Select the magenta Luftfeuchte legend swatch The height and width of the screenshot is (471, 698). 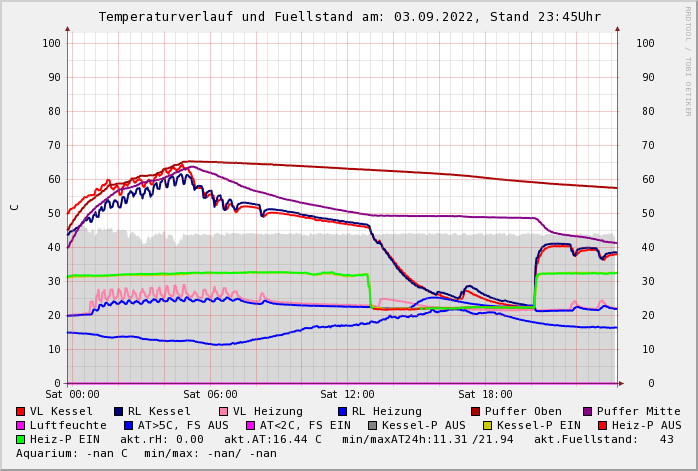point(21,425)
